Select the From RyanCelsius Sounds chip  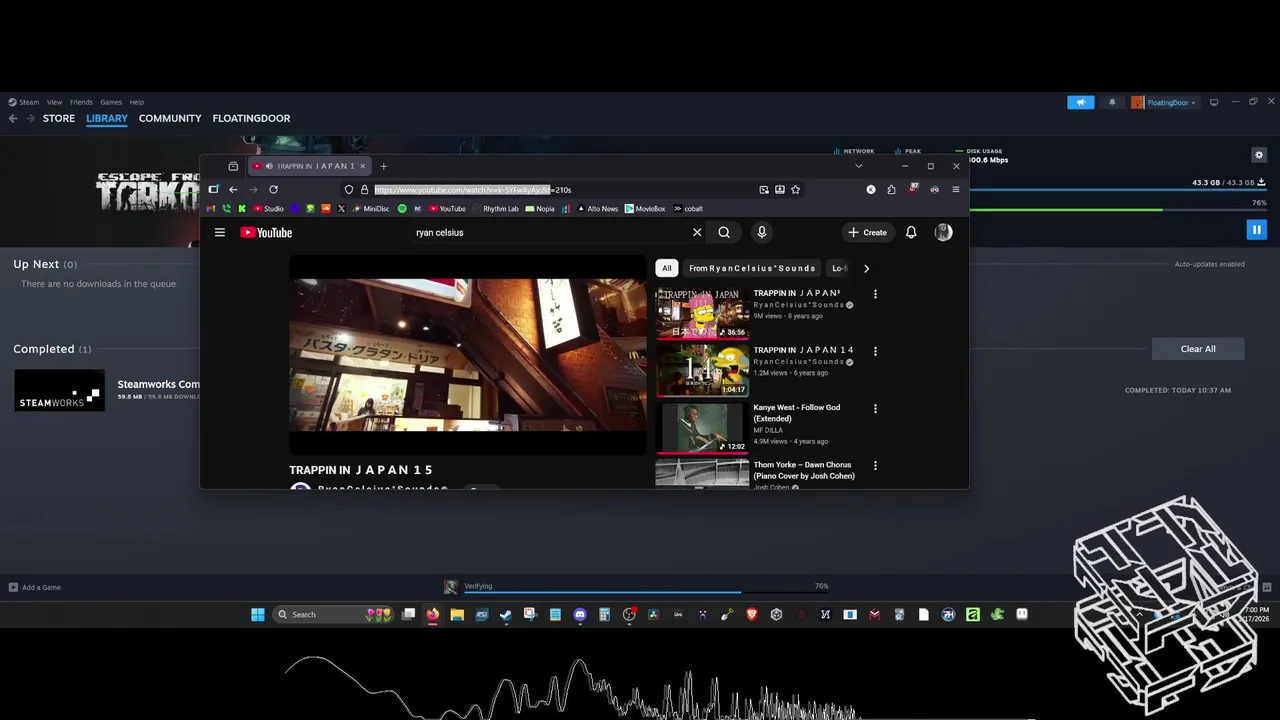pos(752,268)
